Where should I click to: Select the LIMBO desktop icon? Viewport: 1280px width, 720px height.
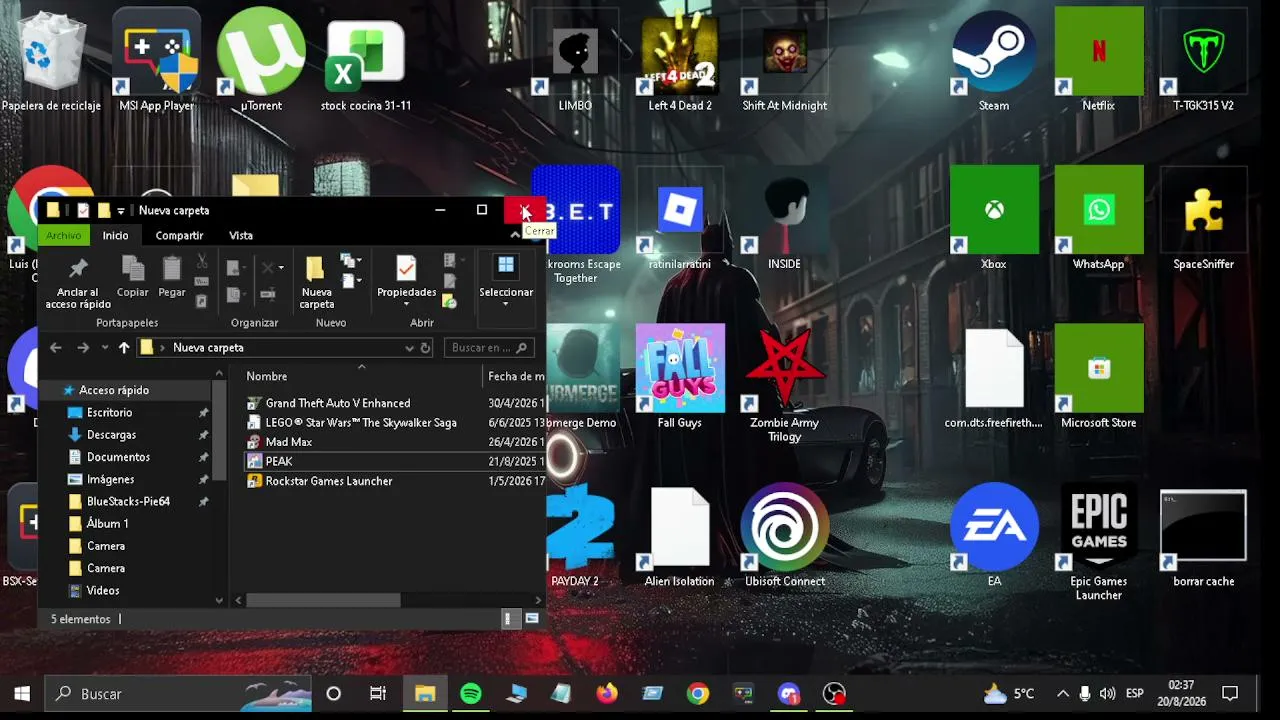pos(575,60)
